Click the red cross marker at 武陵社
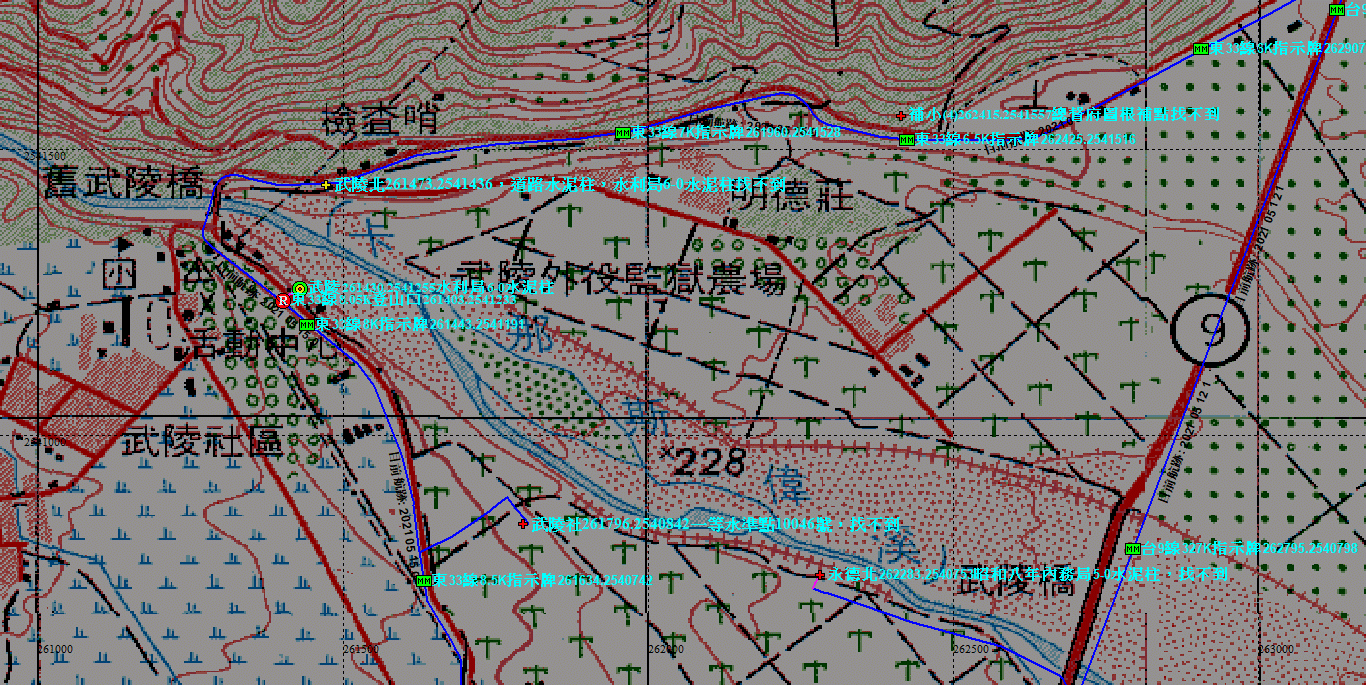Screen dimensions: 1366x685 tap(523, 523)
